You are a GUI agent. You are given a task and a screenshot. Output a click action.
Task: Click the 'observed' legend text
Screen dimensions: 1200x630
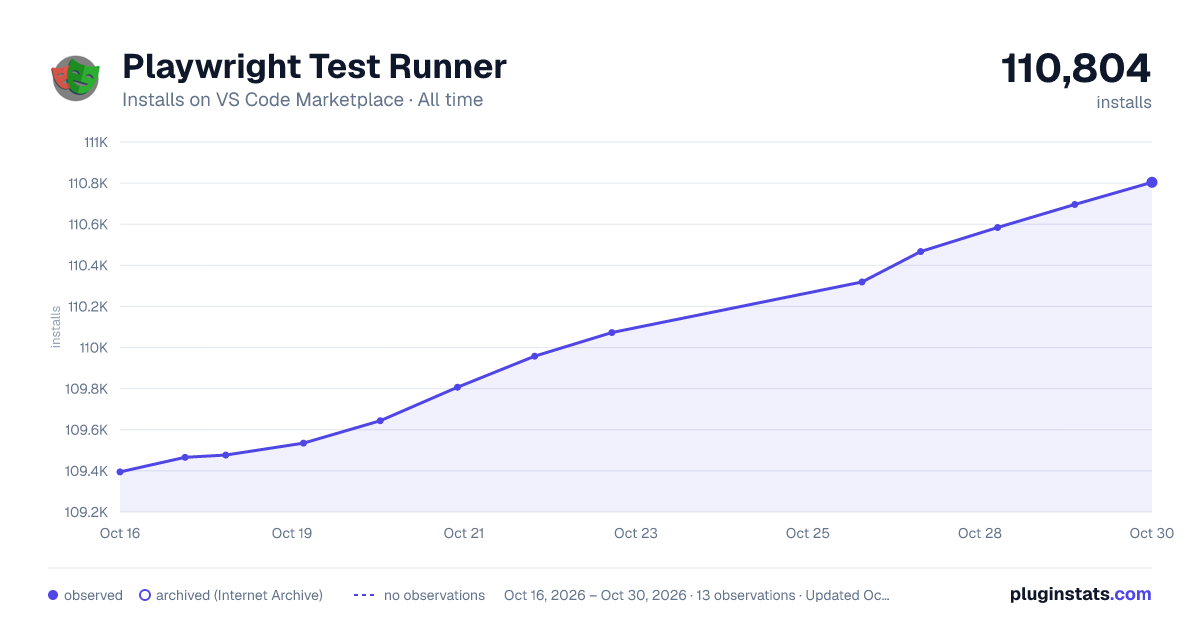(93, 595)
